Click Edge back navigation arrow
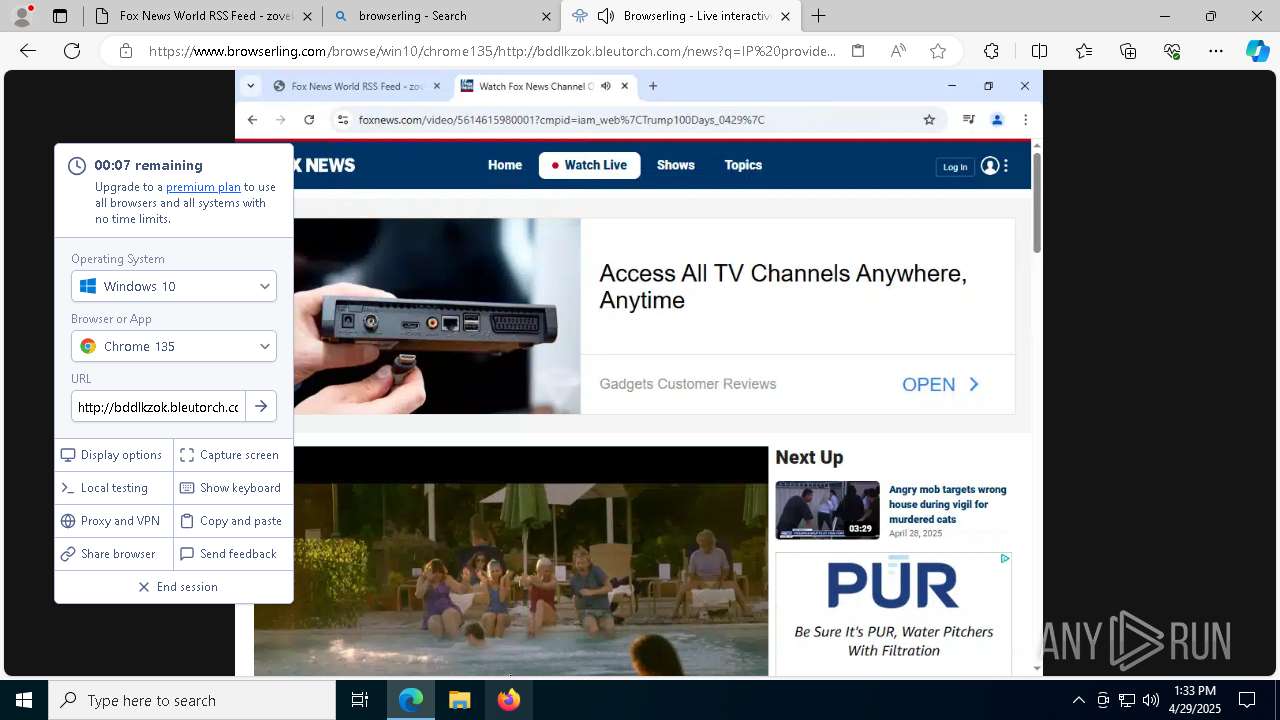1280x720 pixels. click(x=28, y=51)
